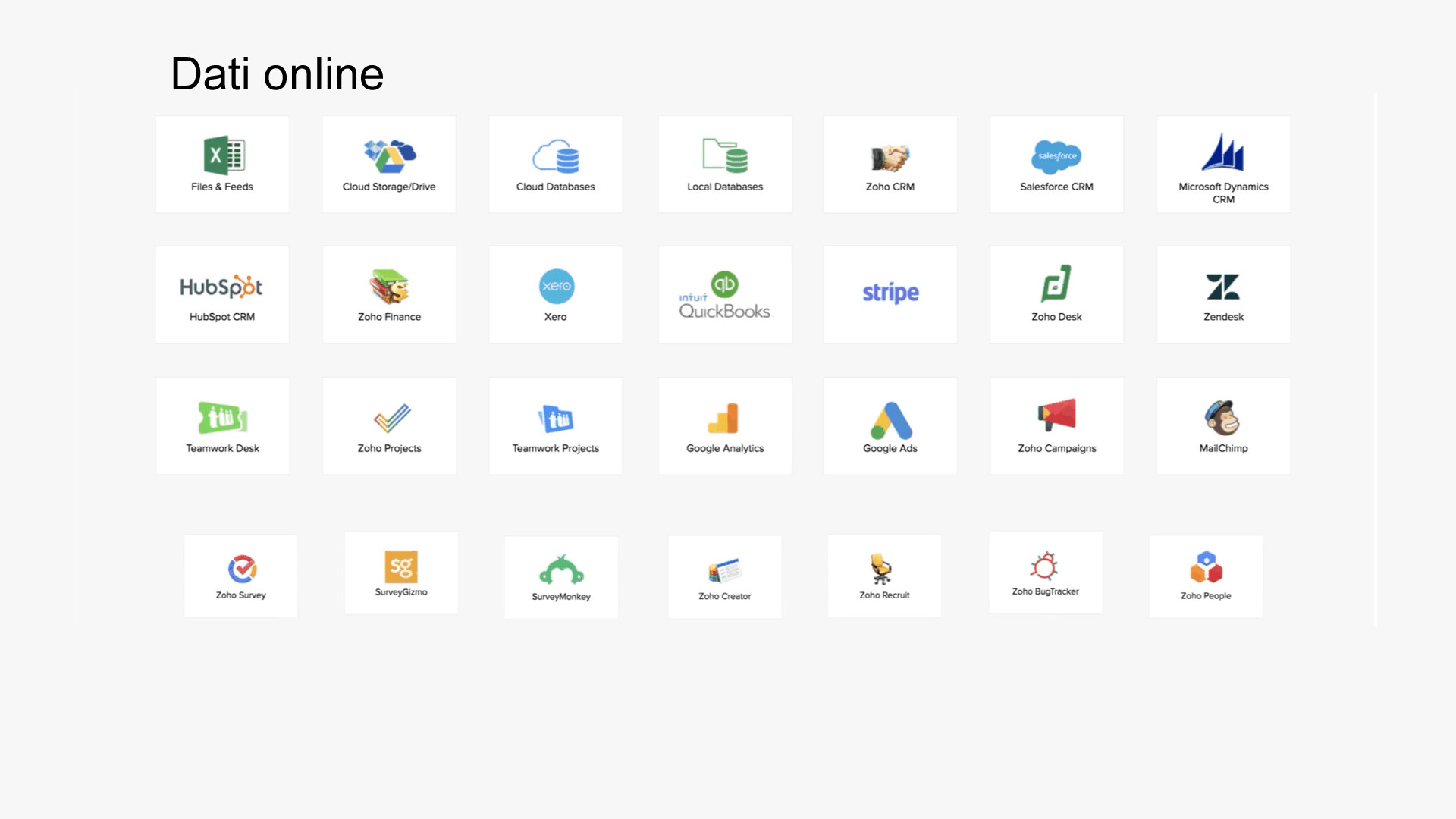Click the SurveyMonkey icon
Image resolution: width=1456 pixels, height=819 pixels.
(561, 570)
